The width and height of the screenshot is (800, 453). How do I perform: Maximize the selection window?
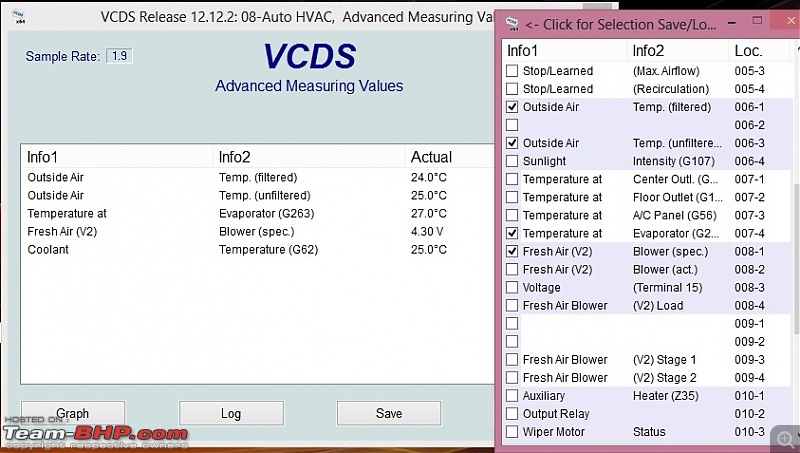click(x=757, y=20)
